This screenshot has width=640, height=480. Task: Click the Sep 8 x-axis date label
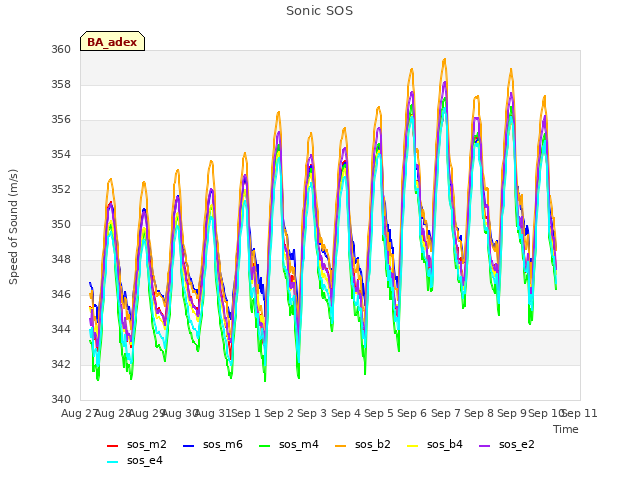point(479,413)
